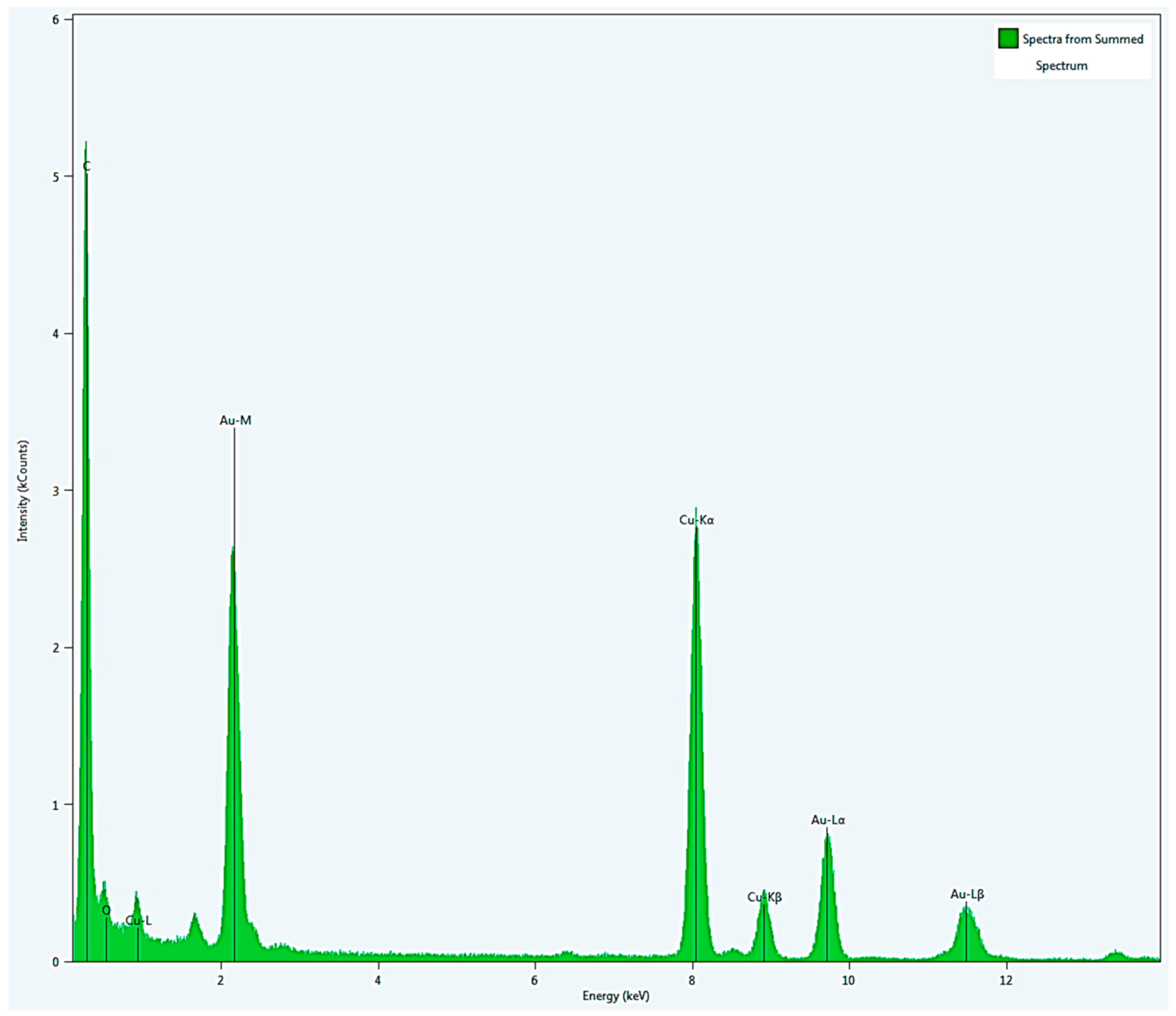1176x1016 pixels.
Task: Select the Au-Lα peak label
Action: [828, 820]
